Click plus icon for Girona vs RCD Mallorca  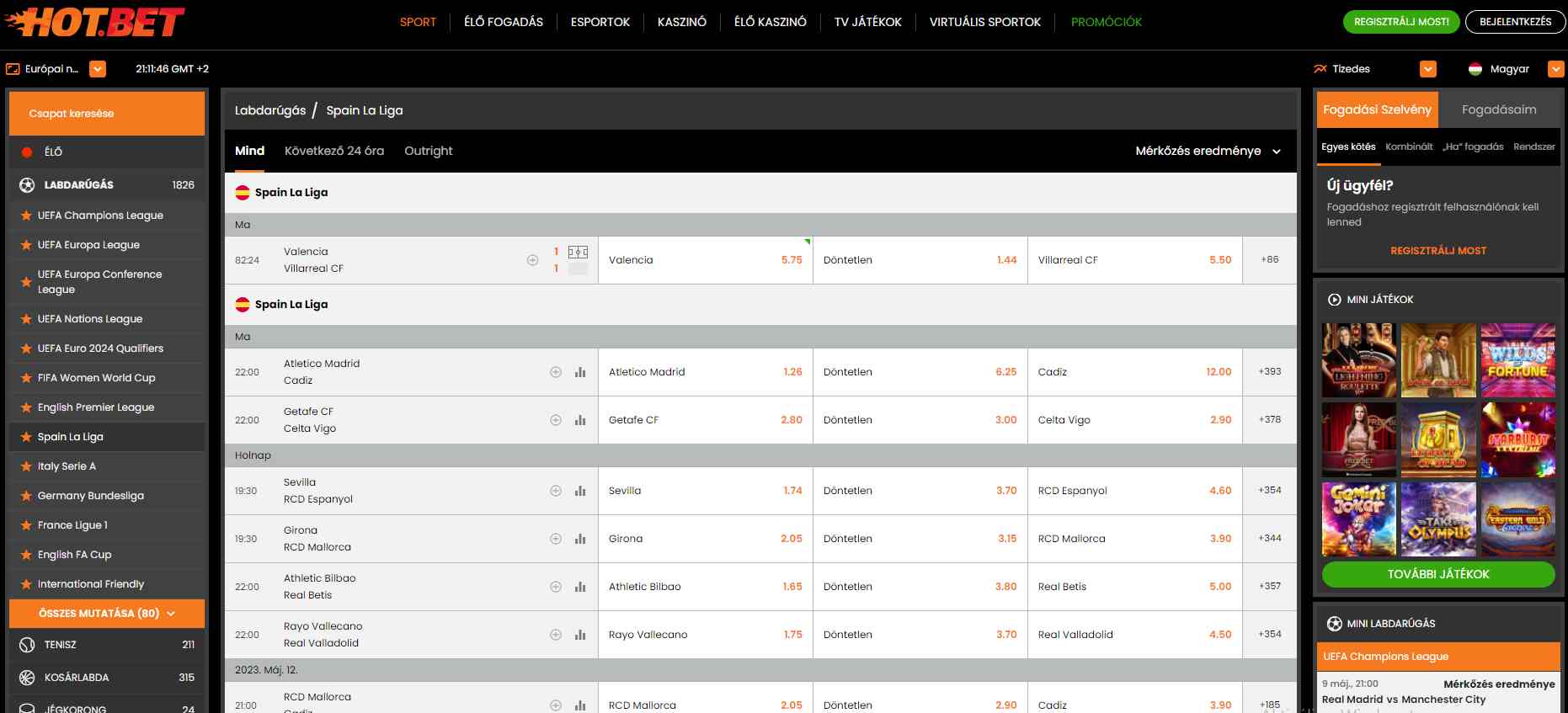(556, 539)
